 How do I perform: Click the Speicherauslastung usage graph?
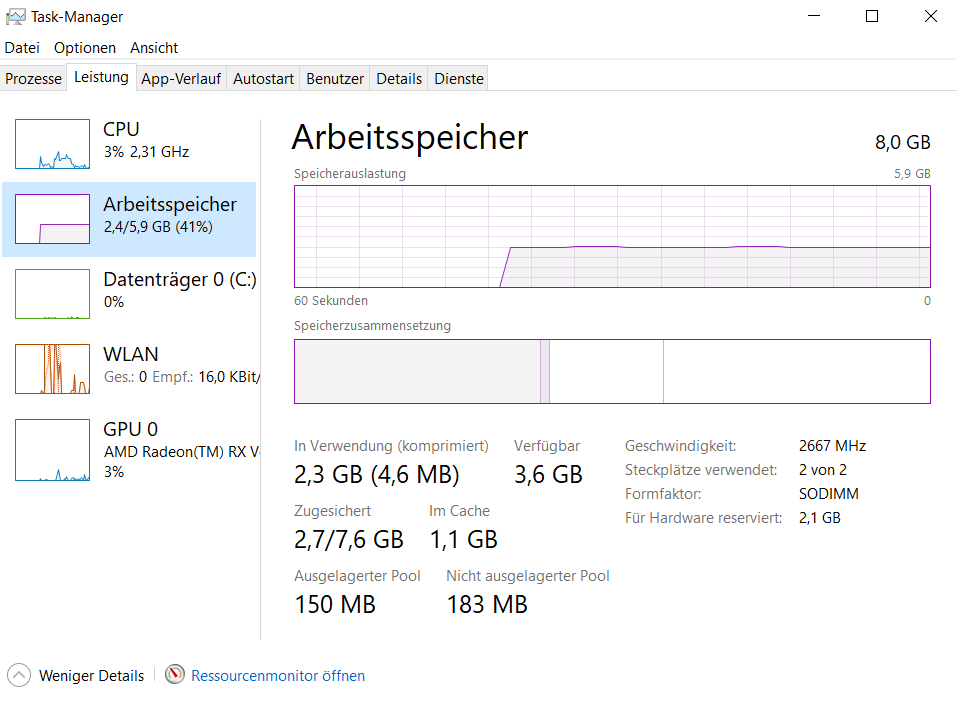point(612,236)
